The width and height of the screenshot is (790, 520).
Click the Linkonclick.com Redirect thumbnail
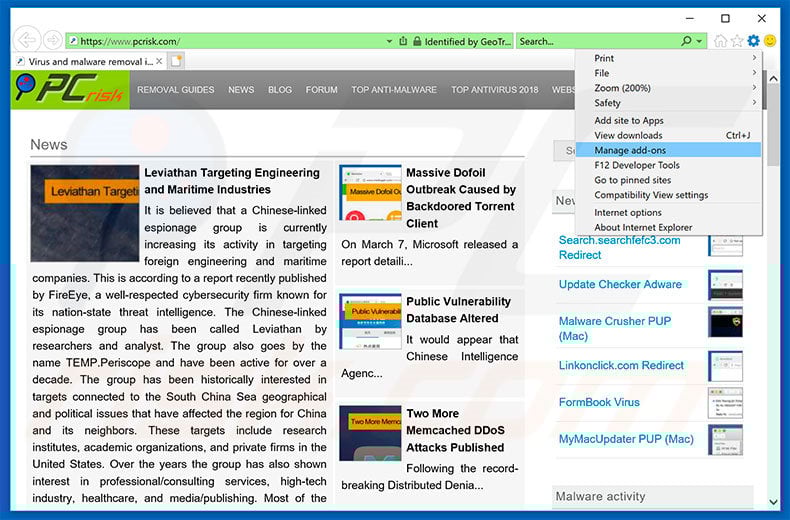(x=726, y=366)
